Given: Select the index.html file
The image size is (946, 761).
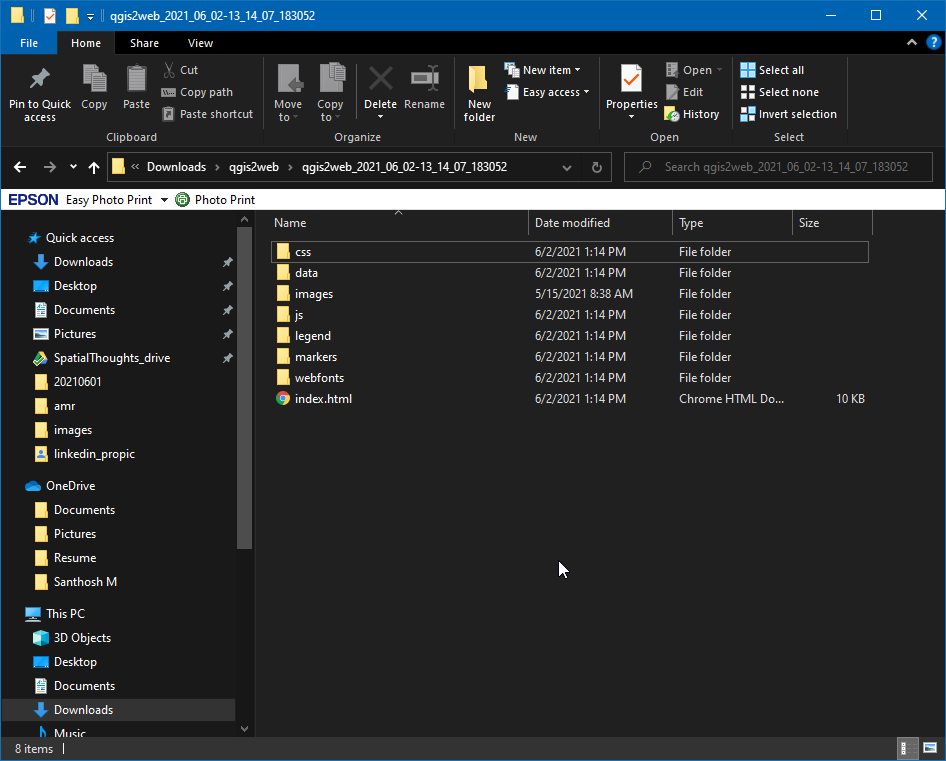Looking at the screenshot, I should tap(323, 399).
